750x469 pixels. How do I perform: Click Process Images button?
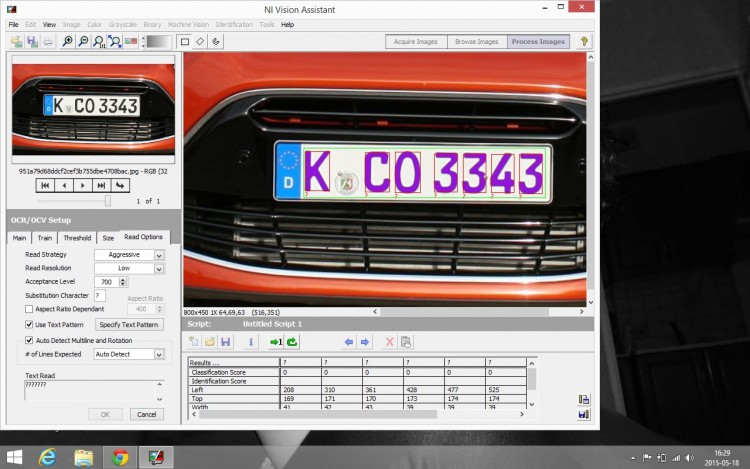click(x=538, y=42)
